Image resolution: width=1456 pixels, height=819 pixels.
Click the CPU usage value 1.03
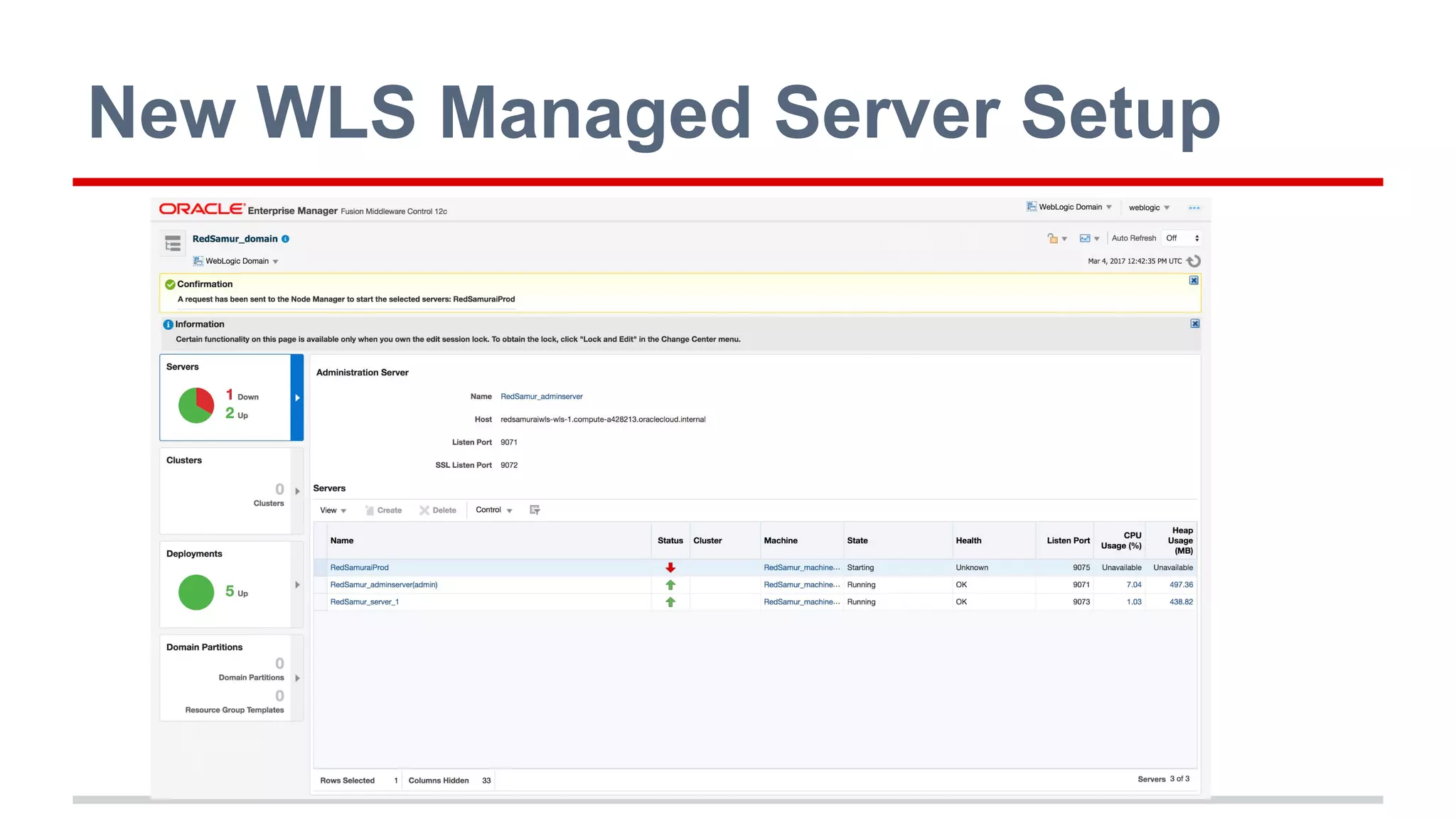click(1134, 601)
